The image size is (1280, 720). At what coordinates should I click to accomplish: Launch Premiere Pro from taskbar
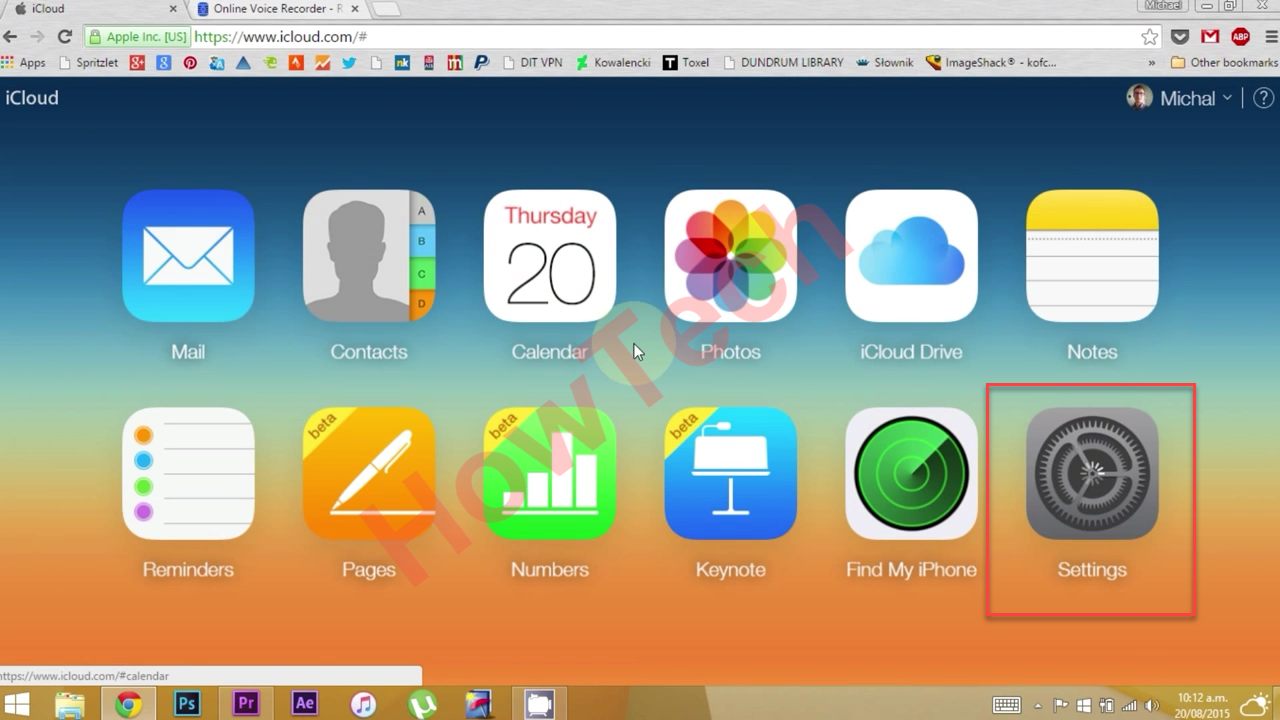(246, 704)
